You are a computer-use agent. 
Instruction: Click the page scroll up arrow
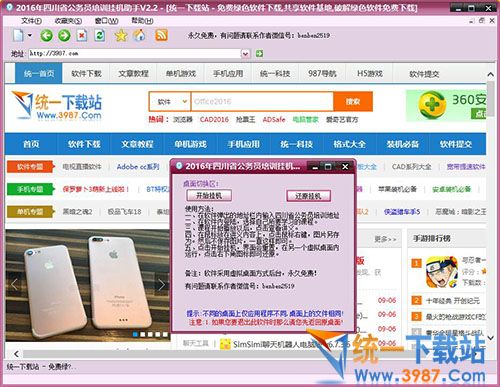point(490,74)
